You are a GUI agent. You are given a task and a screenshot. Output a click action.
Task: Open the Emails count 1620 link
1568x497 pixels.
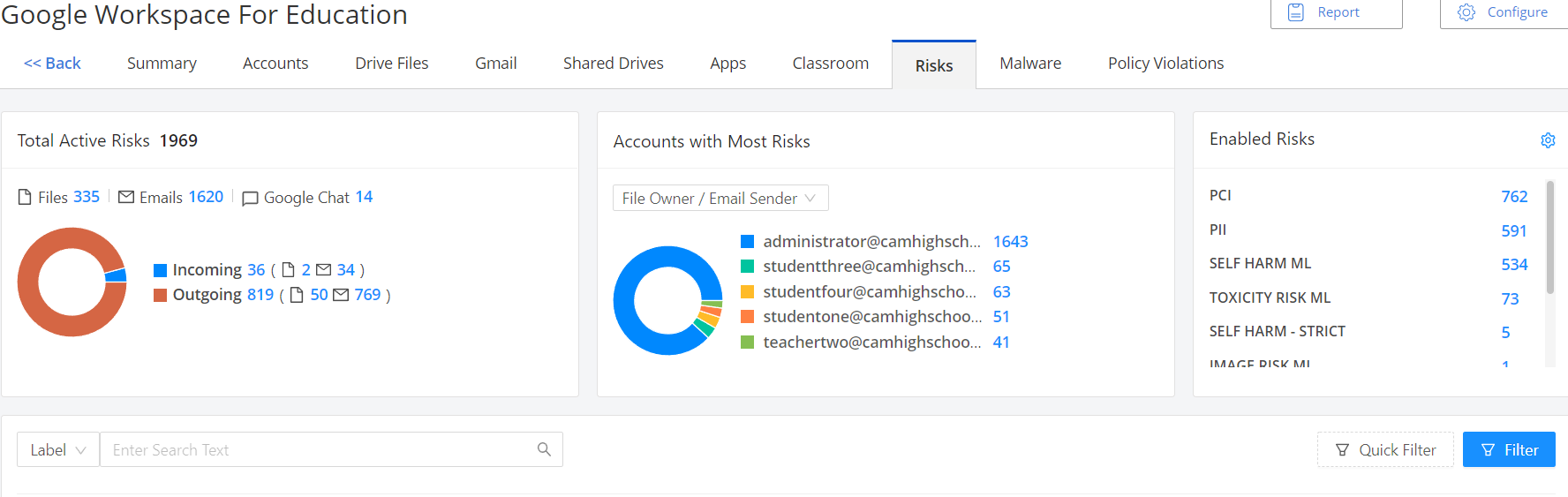pyautogui.click(x=206, y=197)
